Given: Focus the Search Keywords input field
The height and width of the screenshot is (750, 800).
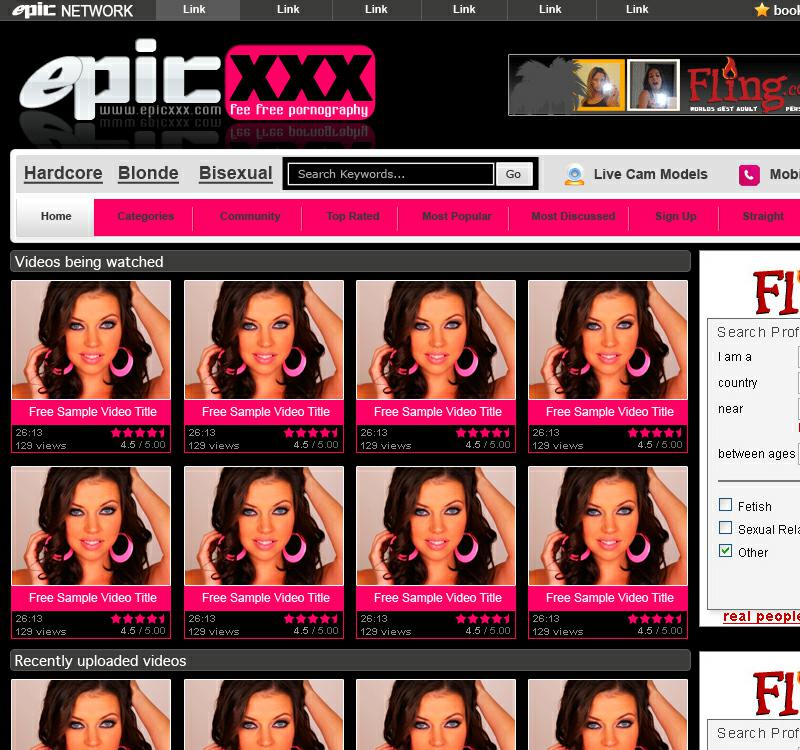Looking at the screenshot, I should point(391,174).
